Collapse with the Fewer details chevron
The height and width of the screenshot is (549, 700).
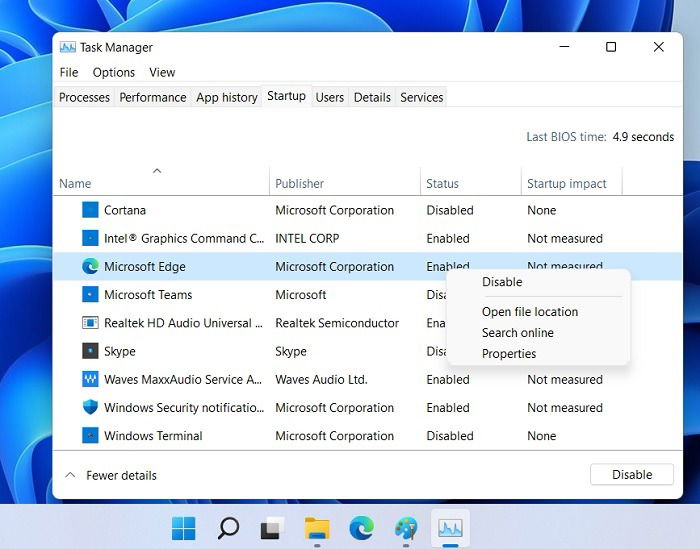pyautogui.click(x=70, y=475)
